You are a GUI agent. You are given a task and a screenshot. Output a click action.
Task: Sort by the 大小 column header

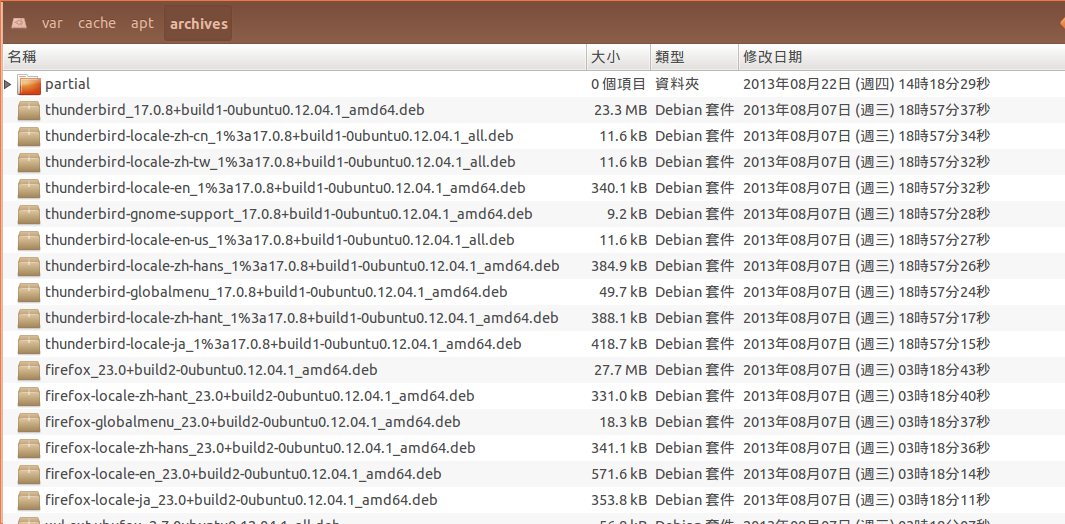click(619, 57)
